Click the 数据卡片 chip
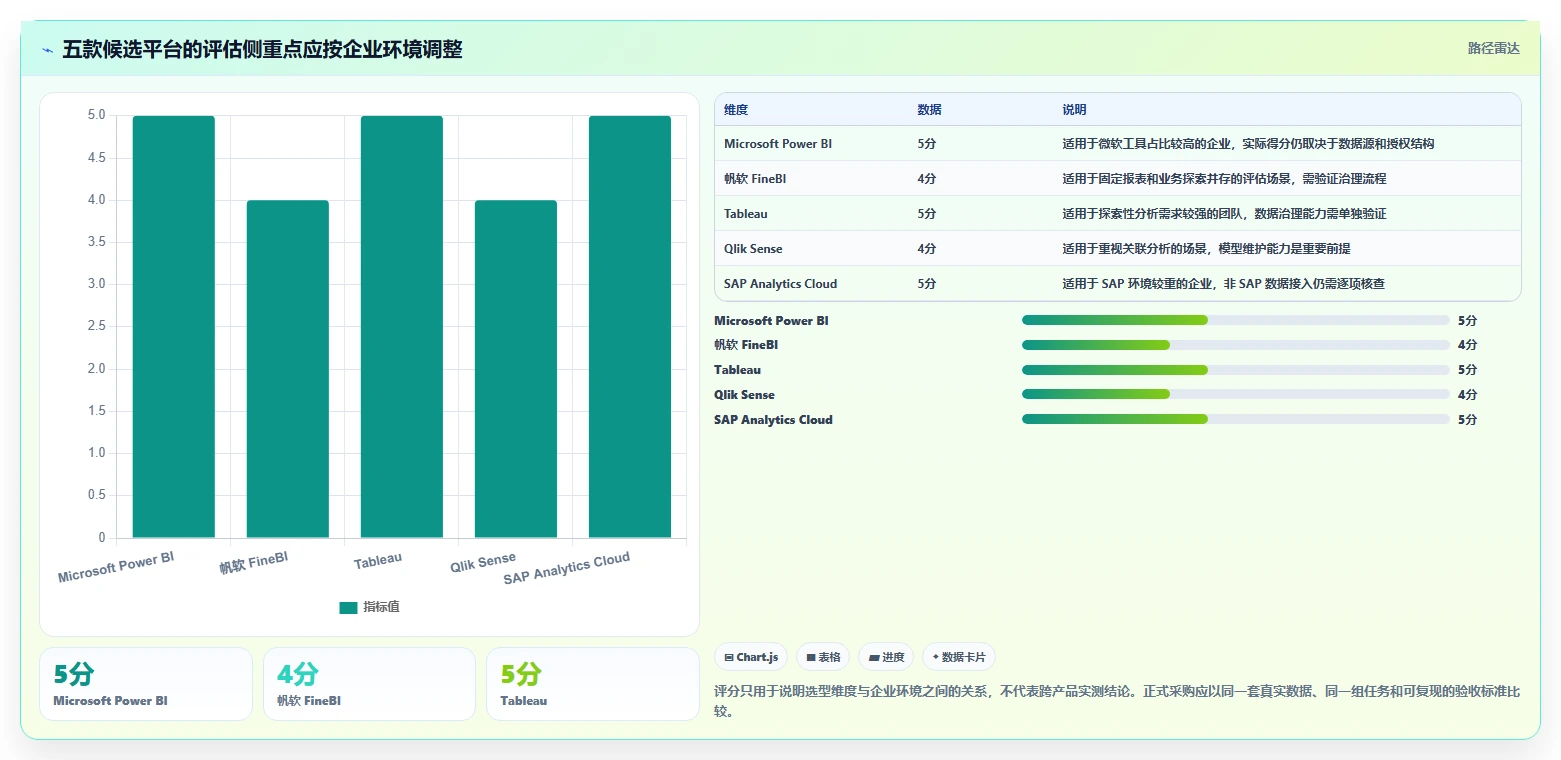1561x760 pixels. click(x=959, y=657)
